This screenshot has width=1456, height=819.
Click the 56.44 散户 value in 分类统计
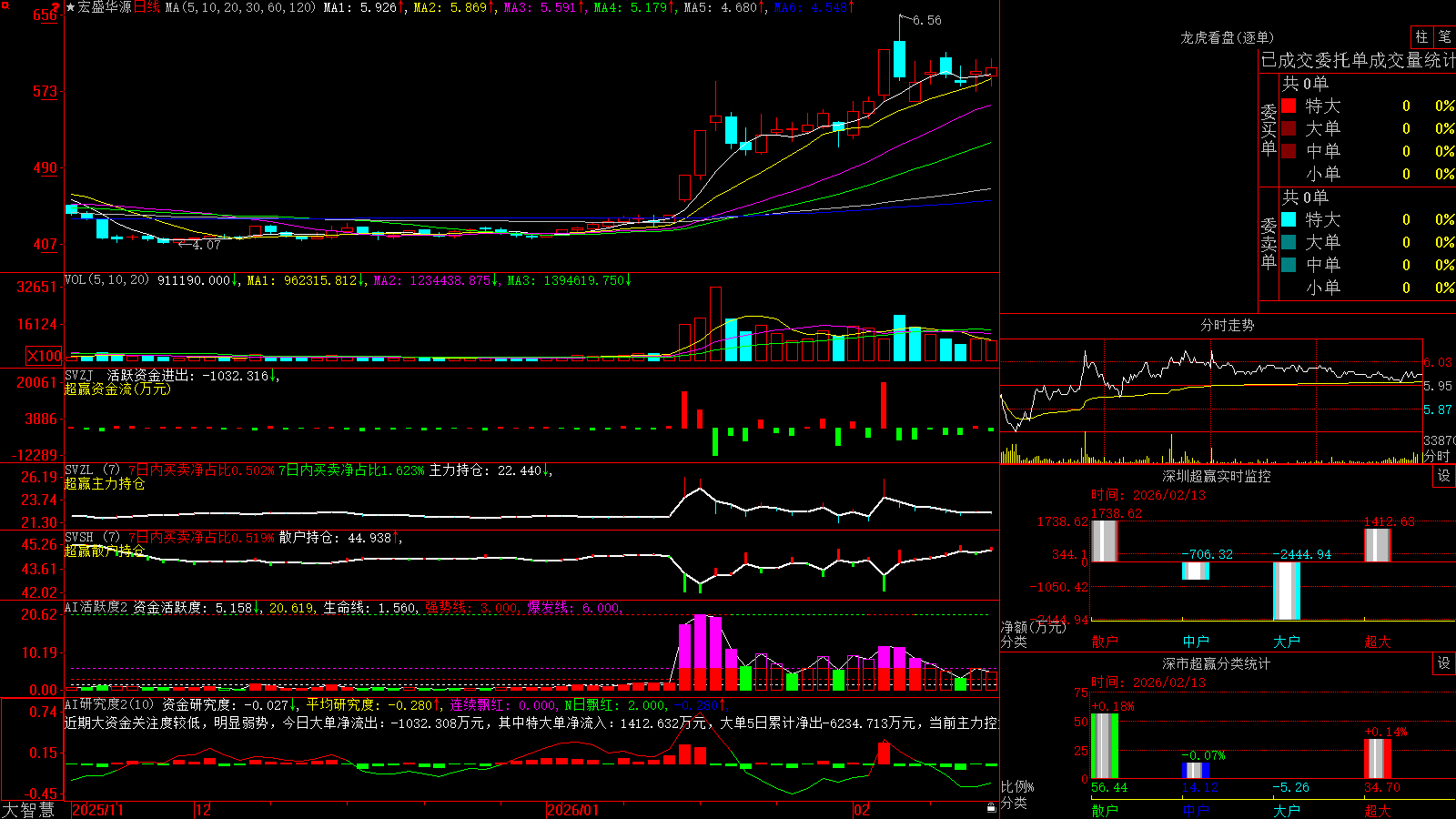tap(1109, 787)
